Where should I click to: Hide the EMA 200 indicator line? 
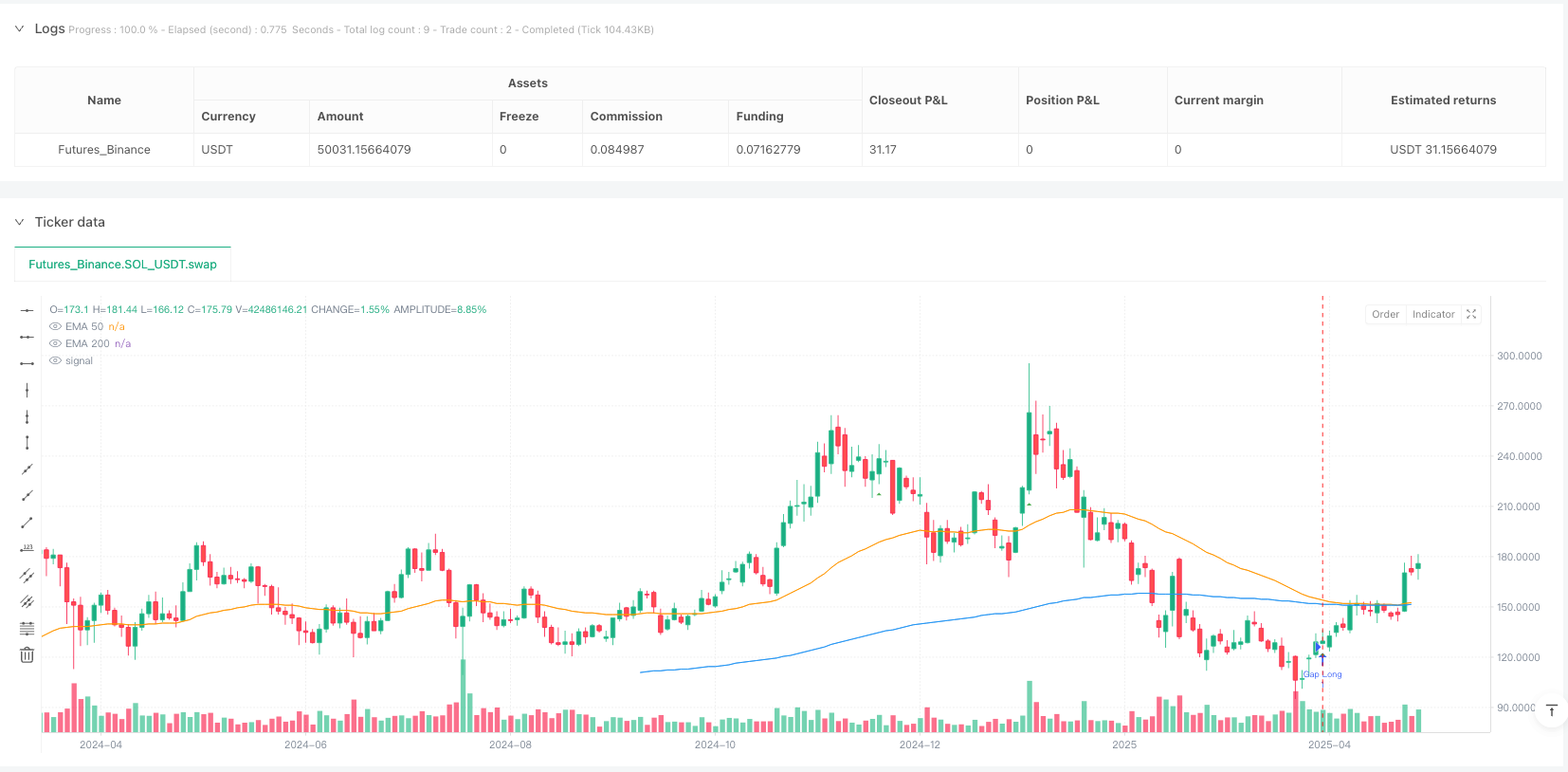point(56,344)
